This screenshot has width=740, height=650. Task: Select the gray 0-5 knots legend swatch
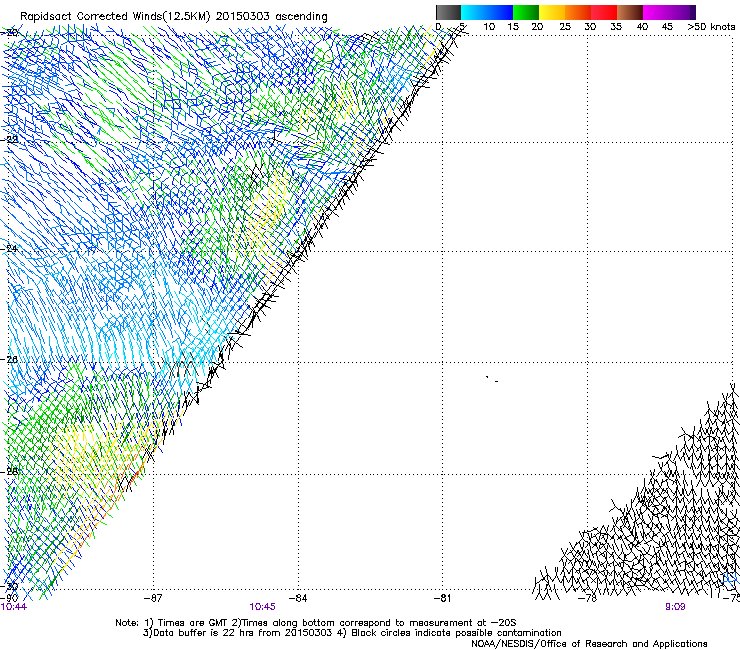pyautogui.click(x=448, y=12)
